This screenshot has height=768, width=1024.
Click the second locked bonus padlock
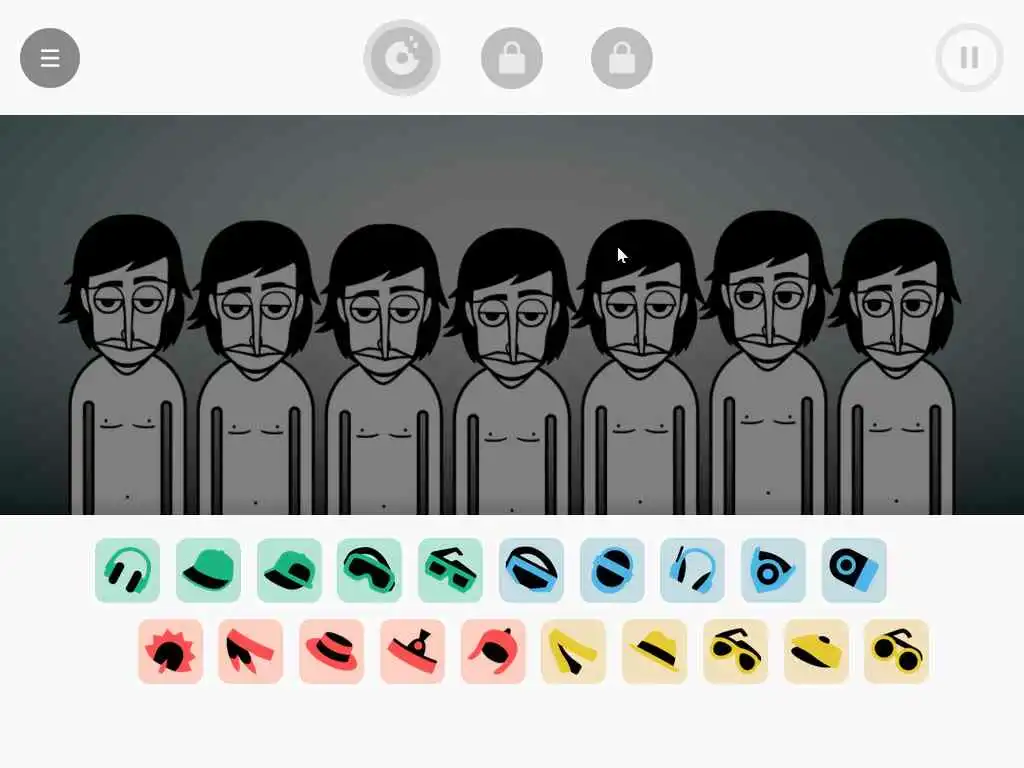coord(622,58)
